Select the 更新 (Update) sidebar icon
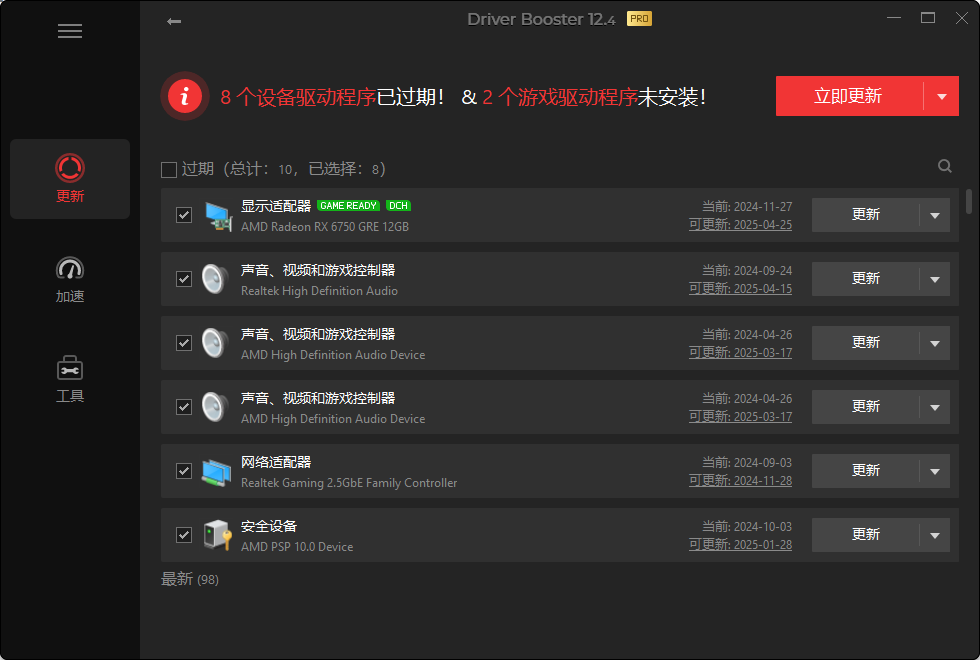This screenshot has width=980, height=660. click(70, 178)
